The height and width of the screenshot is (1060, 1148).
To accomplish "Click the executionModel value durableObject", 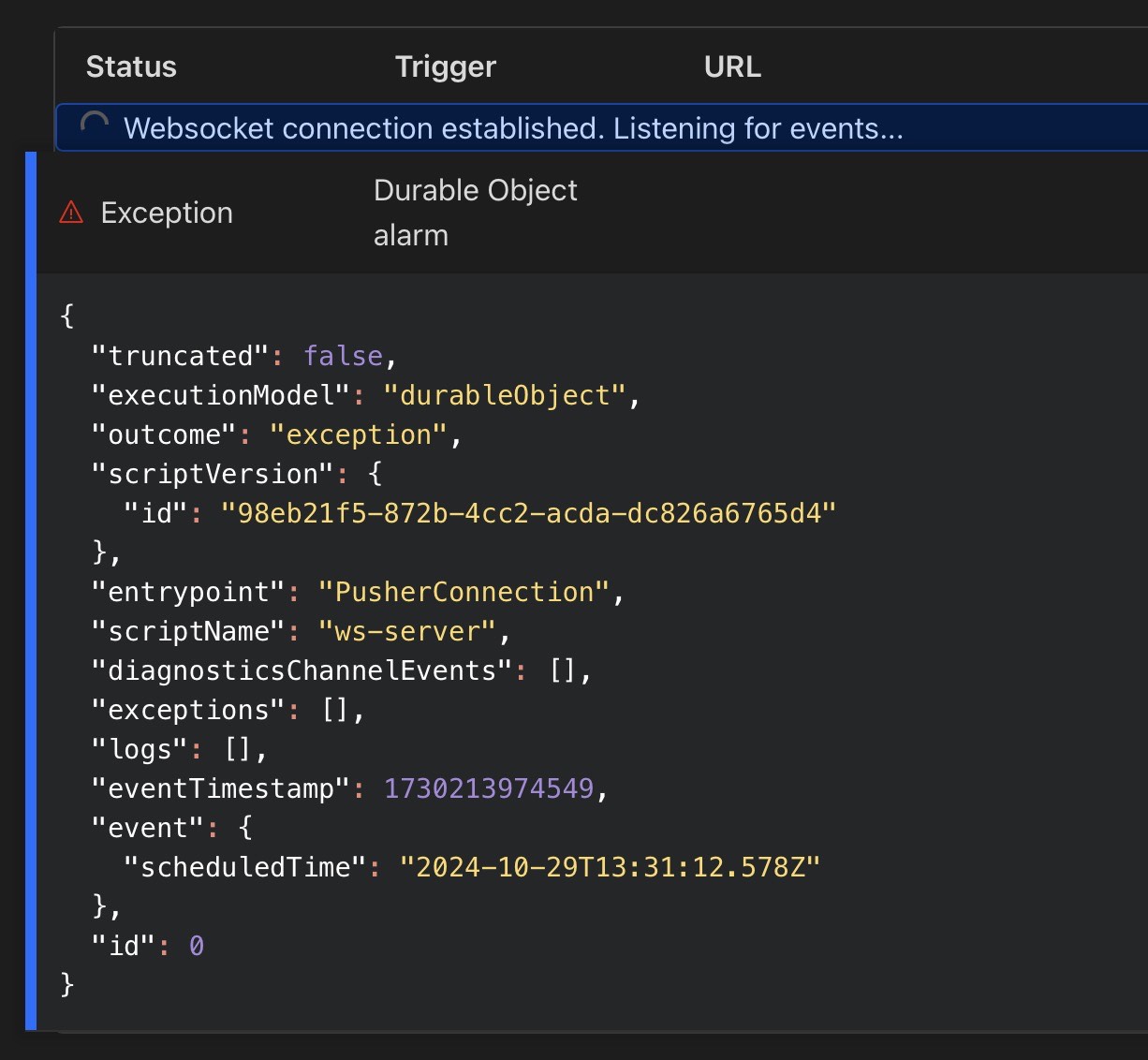I will 505,395.
